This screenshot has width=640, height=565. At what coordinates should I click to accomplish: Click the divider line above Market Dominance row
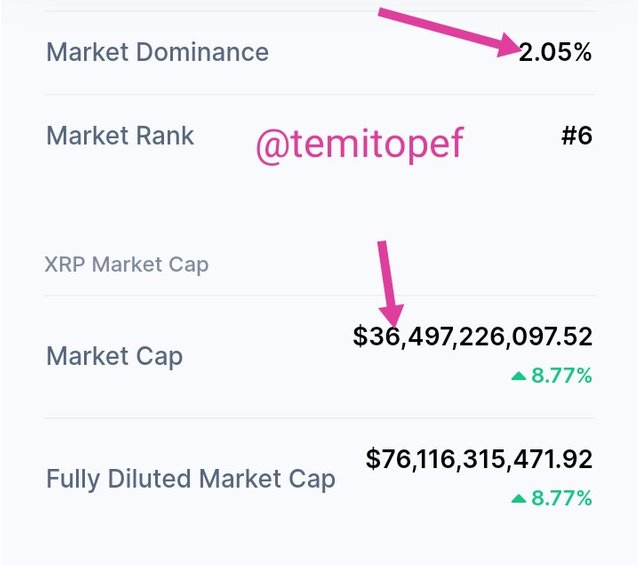click(319, 12)
